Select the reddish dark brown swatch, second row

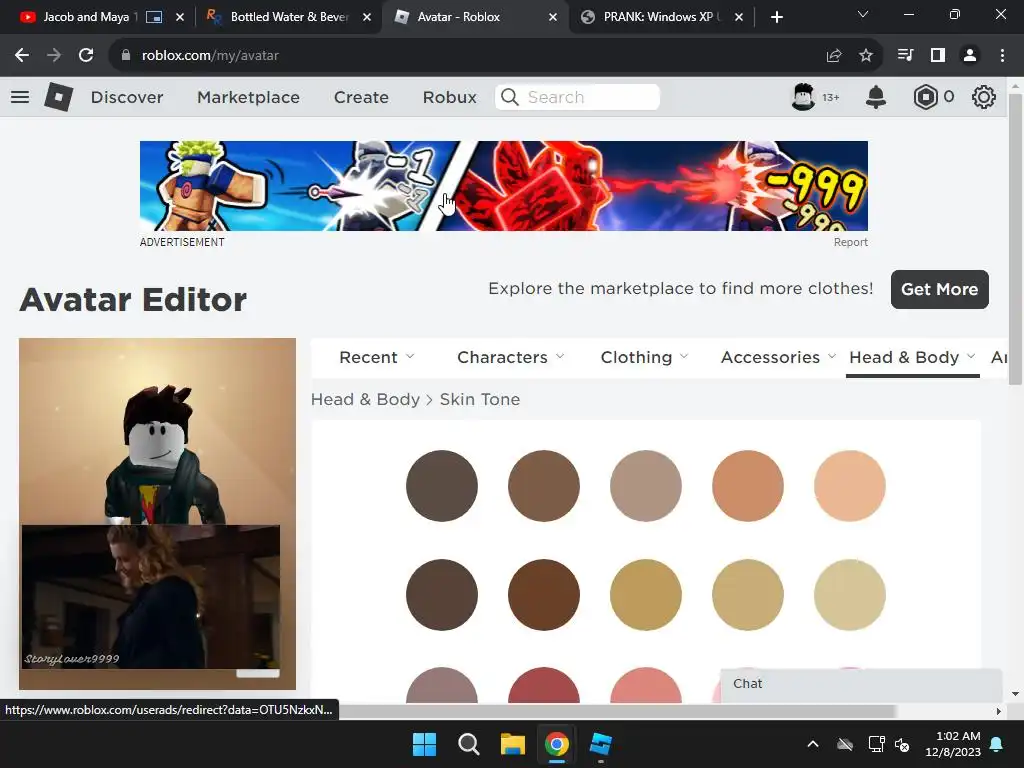(x=543, y=595)
